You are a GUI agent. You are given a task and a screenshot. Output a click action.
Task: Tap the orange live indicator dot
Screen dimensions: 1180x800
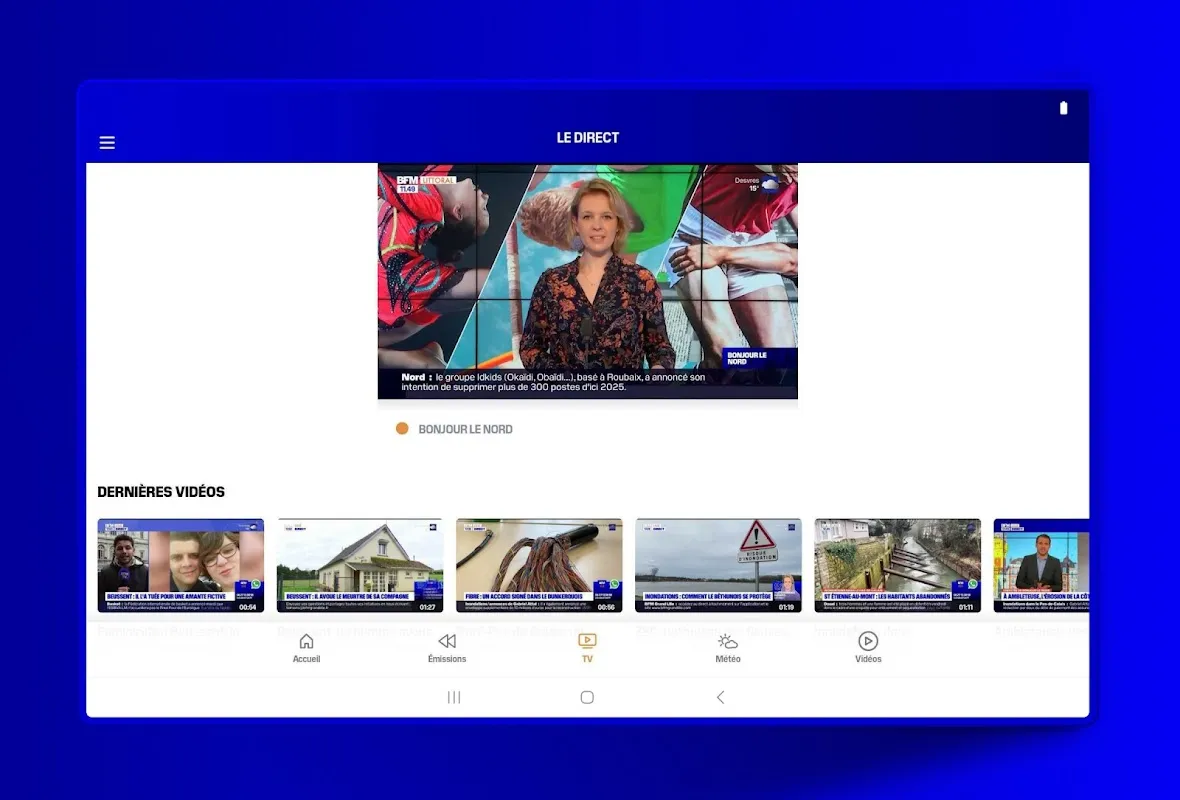(x=401, y=428)
